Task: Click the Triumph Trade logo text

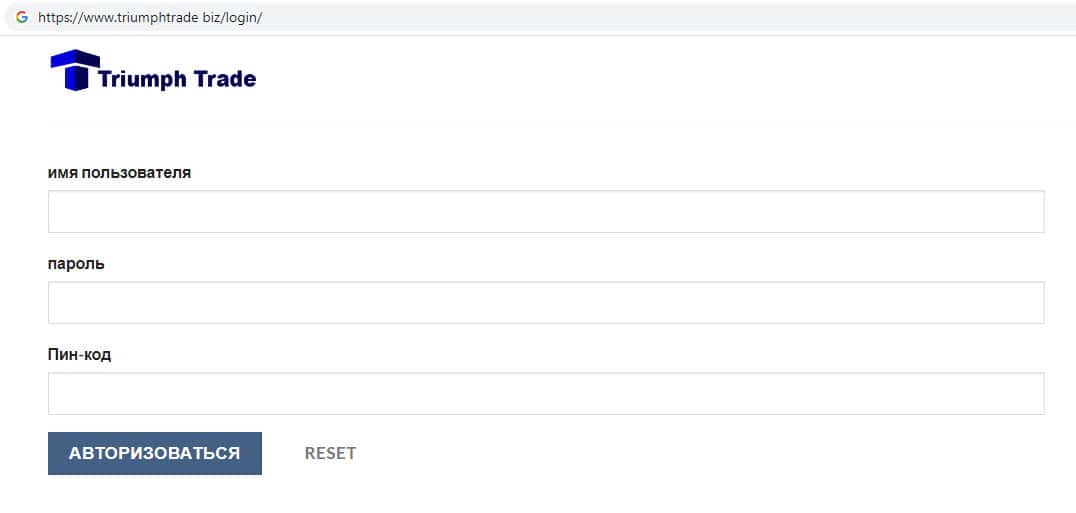Action: pos(177,79)
